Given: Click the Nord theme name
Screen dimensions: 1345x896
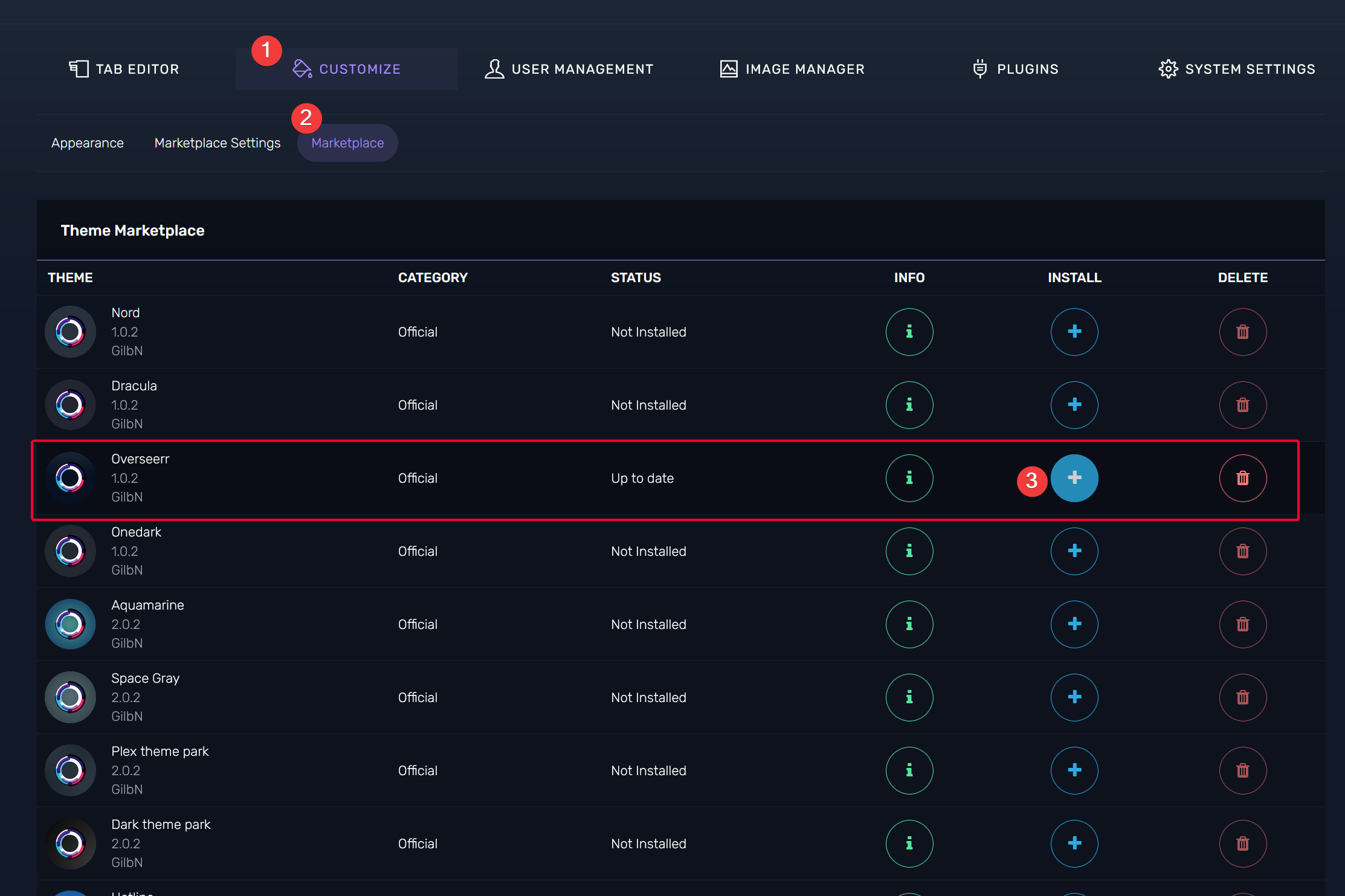Looking at the screenshot, I should pos(126,312).
